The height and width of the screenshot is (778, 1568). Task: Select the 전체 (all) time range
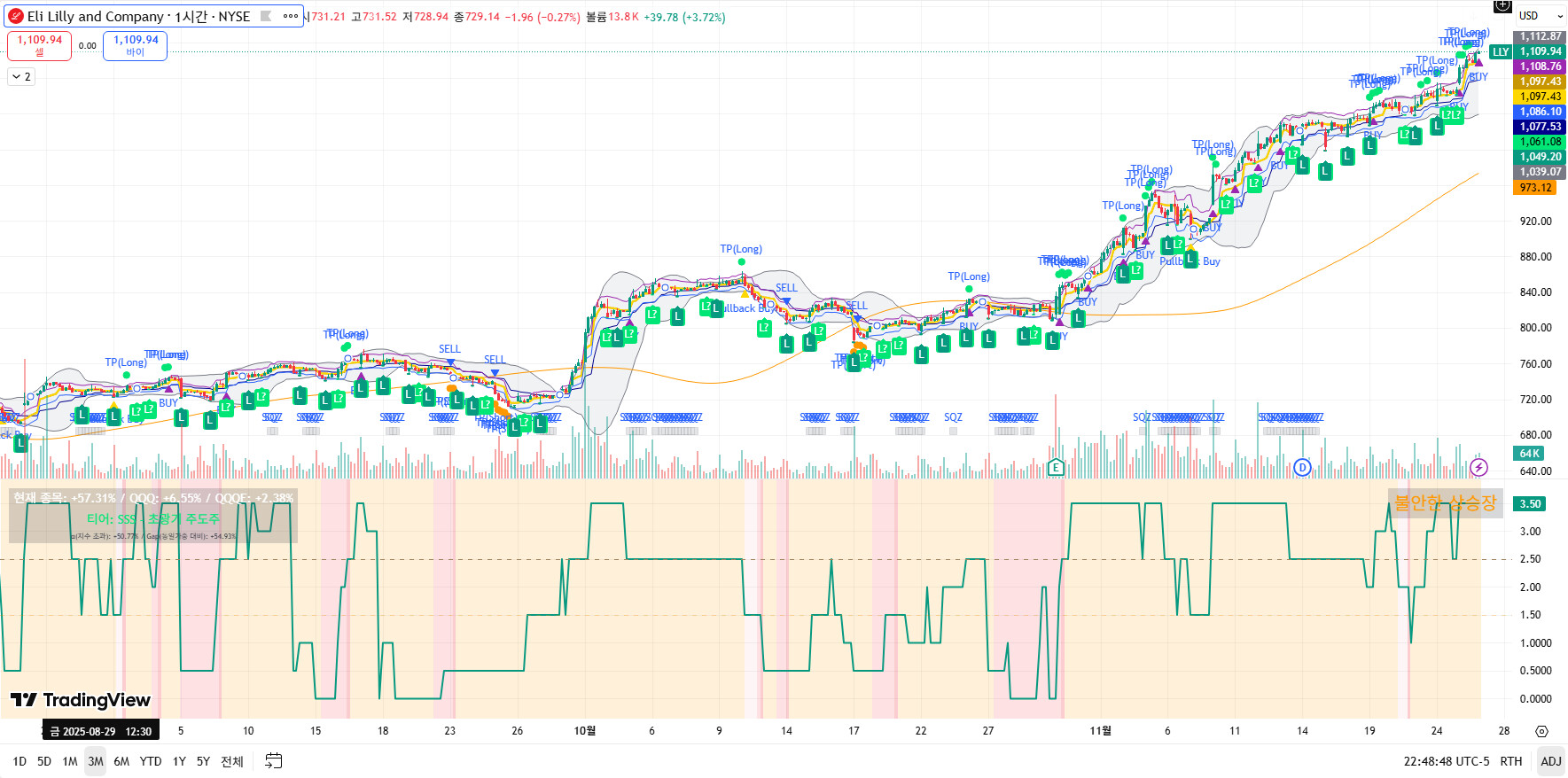click(232, 761)
